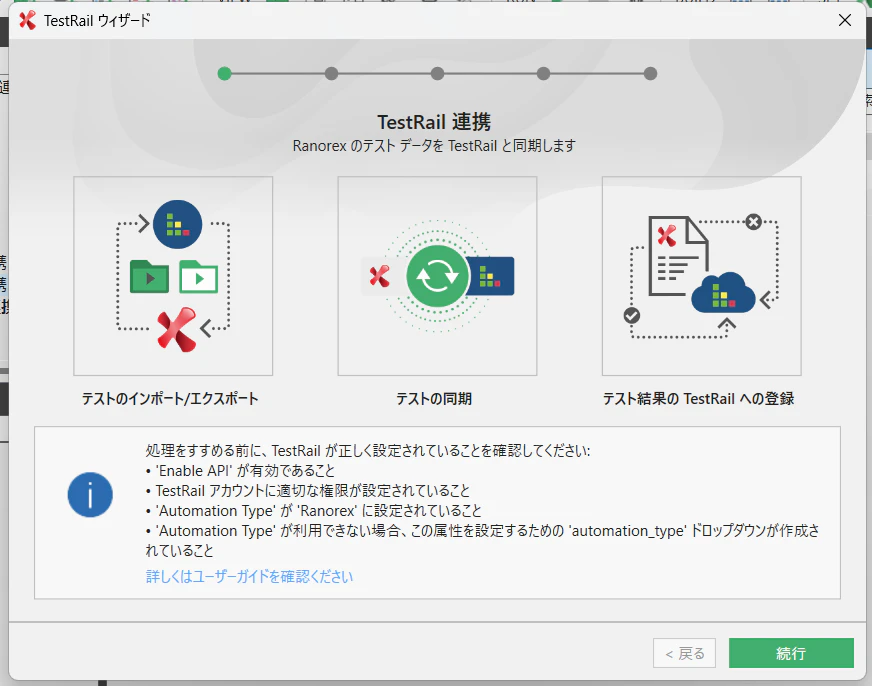Click the TestRail square logo in sync card
Screen dimensions: 872x686
click(x=490, y=276)
